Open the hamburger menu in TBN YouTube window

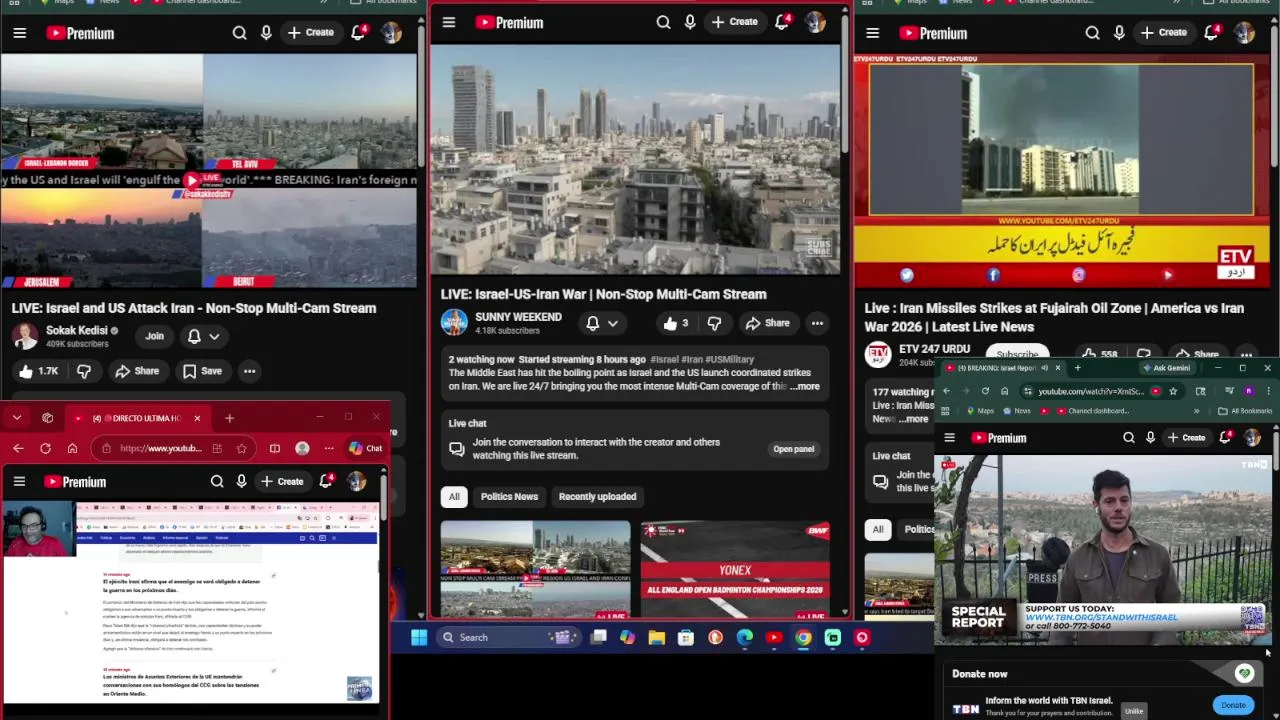click(x=949, y=437)
